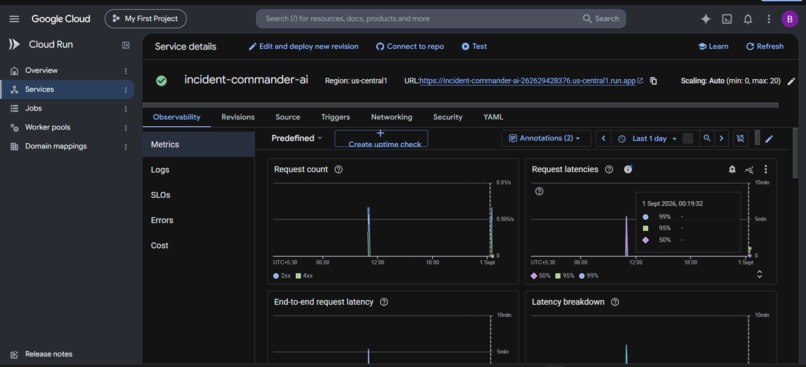Toggle auto-refresh sync-off icon
This screenshot has height=367, width=806.
(x=740, y=139)
